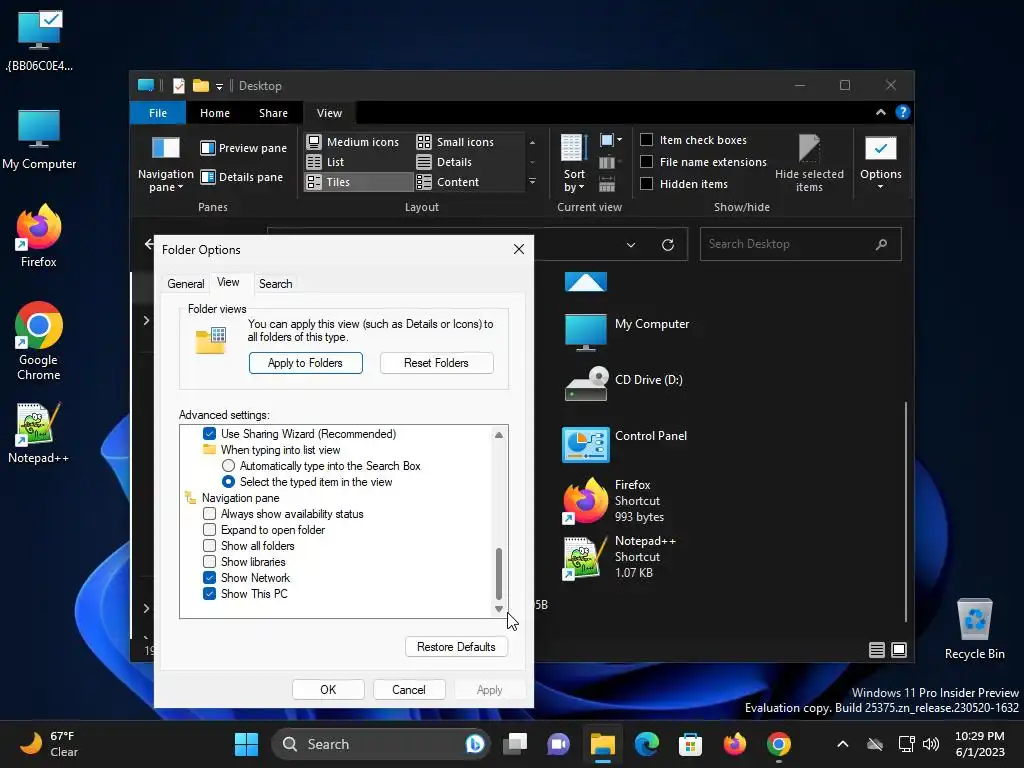Open the Group by dropdown icon
Viewport: 1024px width, 768px height.
click(611, 140)
